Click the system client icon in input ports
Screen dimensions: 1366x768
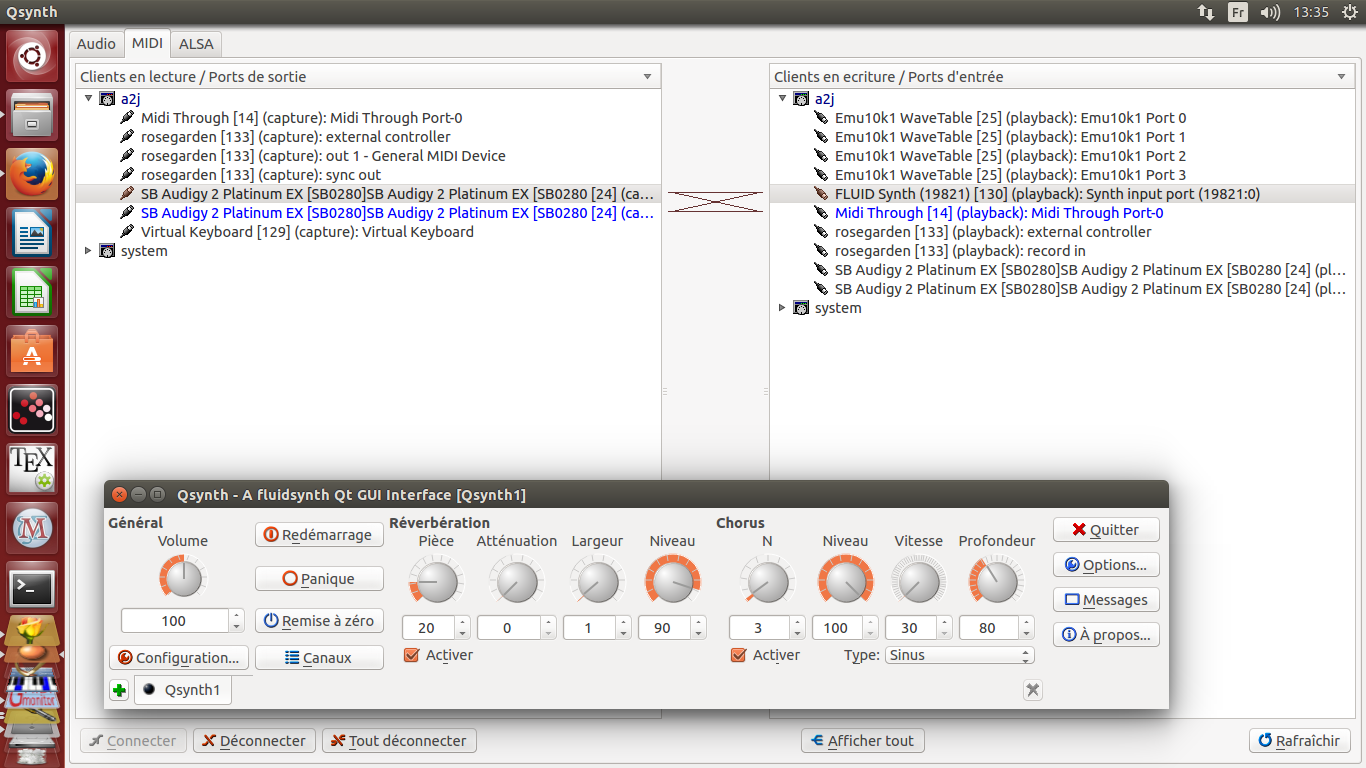(x=801, y=308)
